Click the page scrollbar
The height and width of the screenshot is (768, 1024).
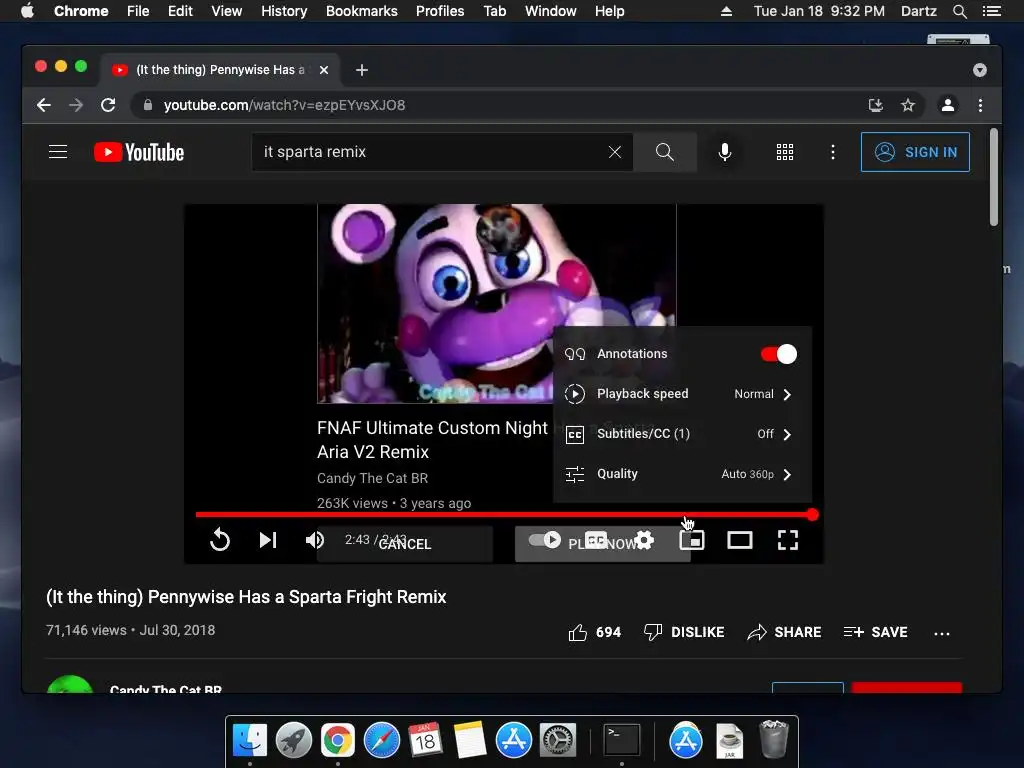point(994,176)
